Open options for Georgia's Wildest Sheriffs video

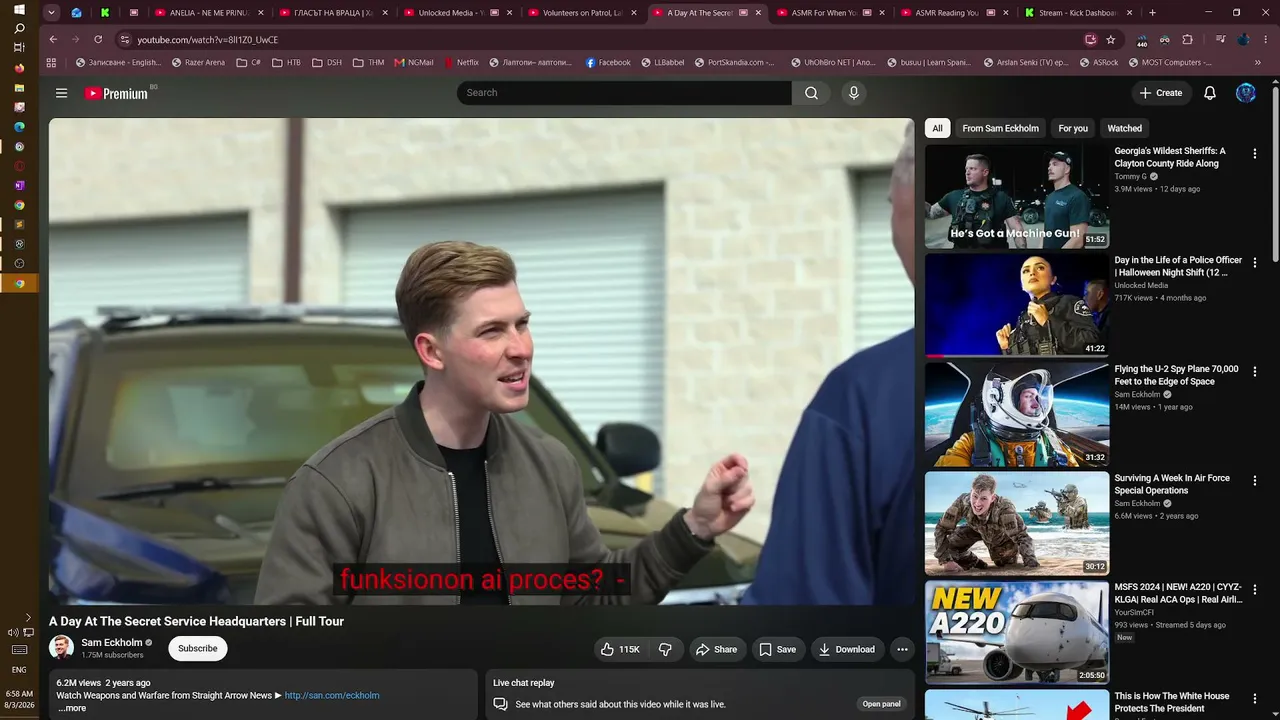pos(1255,154)
